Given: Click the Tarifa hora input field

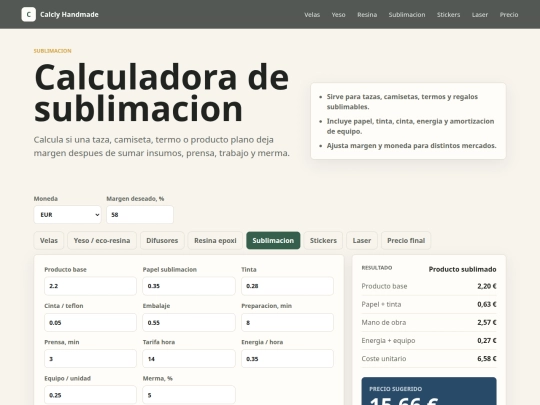Looking at the screenshot, I should point(189,359).
